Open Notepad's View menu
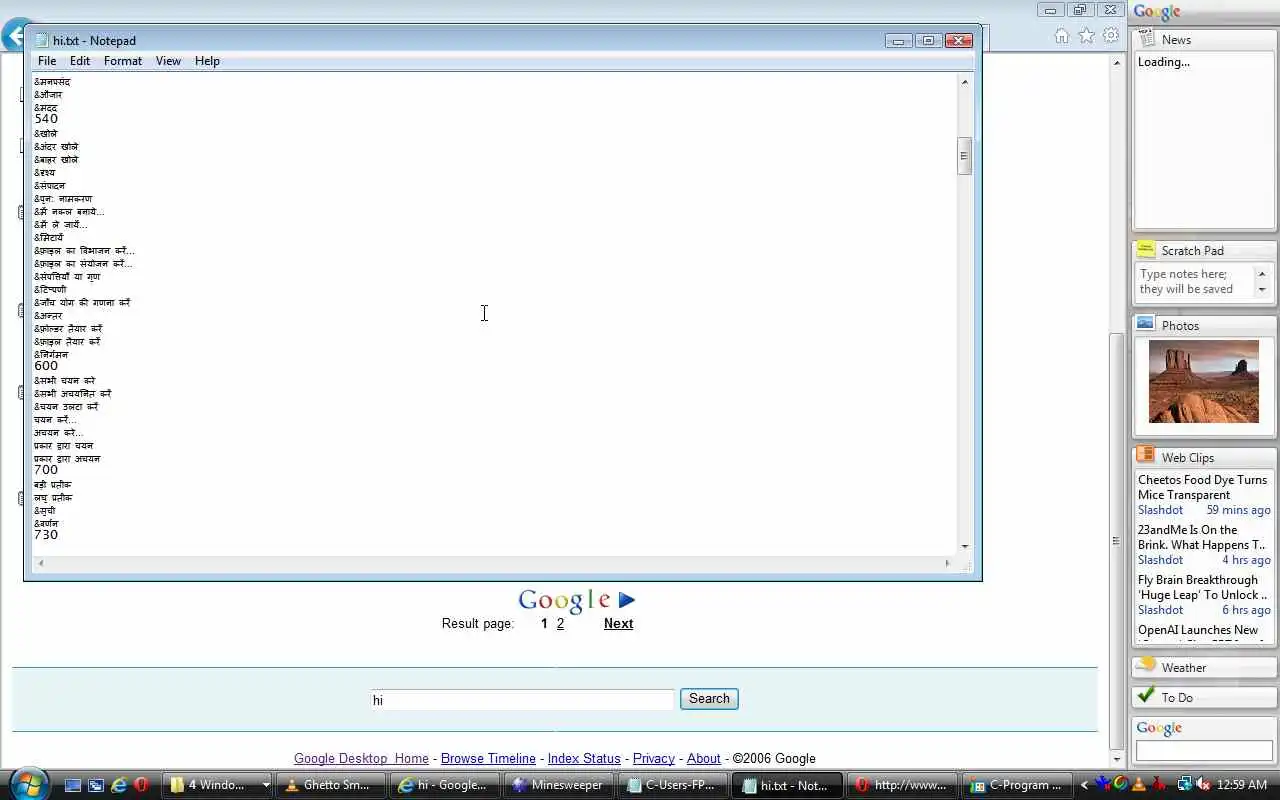 pos(168,61)
